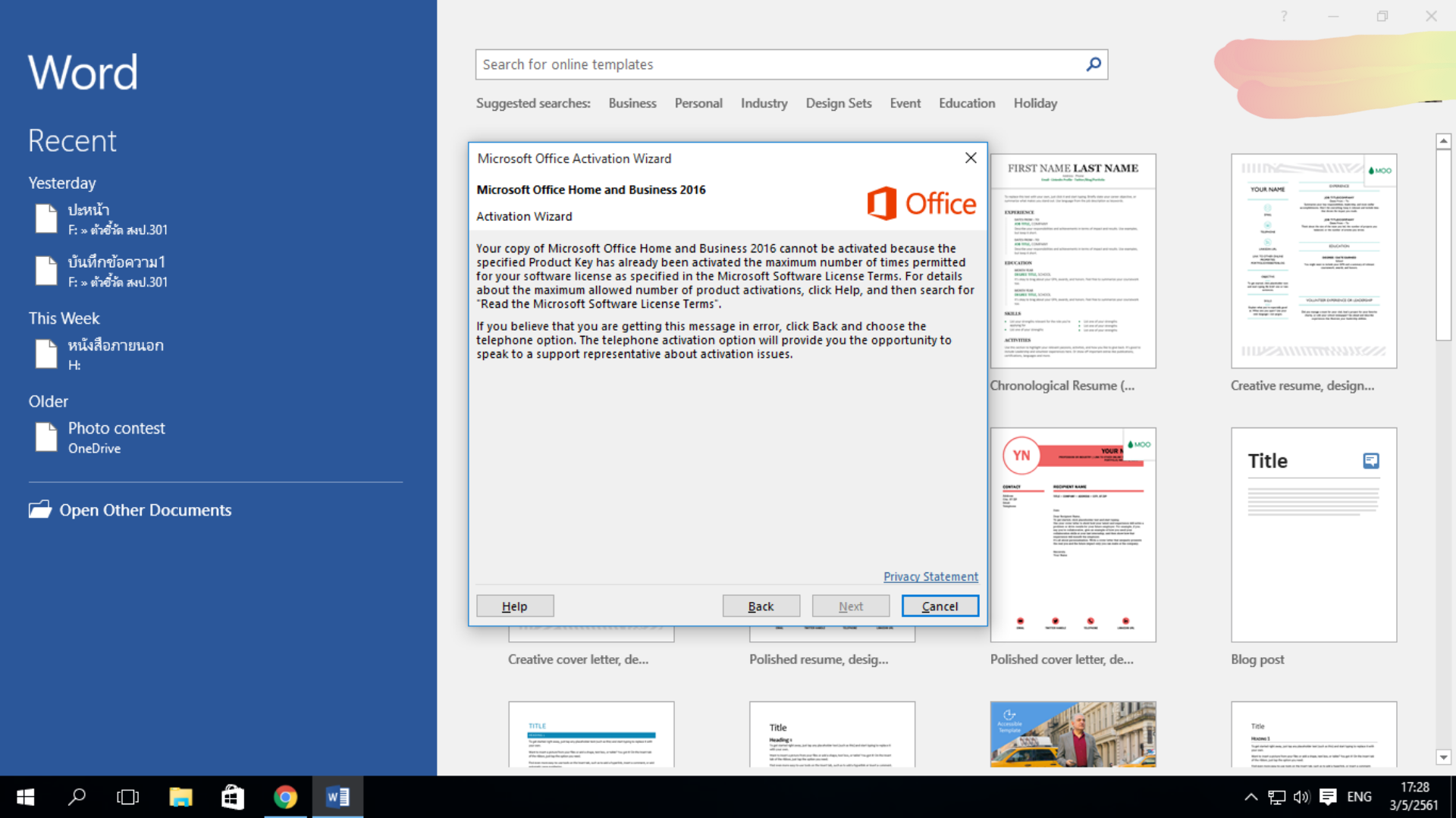Click the document icon beside ปะหน้า
This screenshot has height=818, width=1456.
click(x=46, y=218)
